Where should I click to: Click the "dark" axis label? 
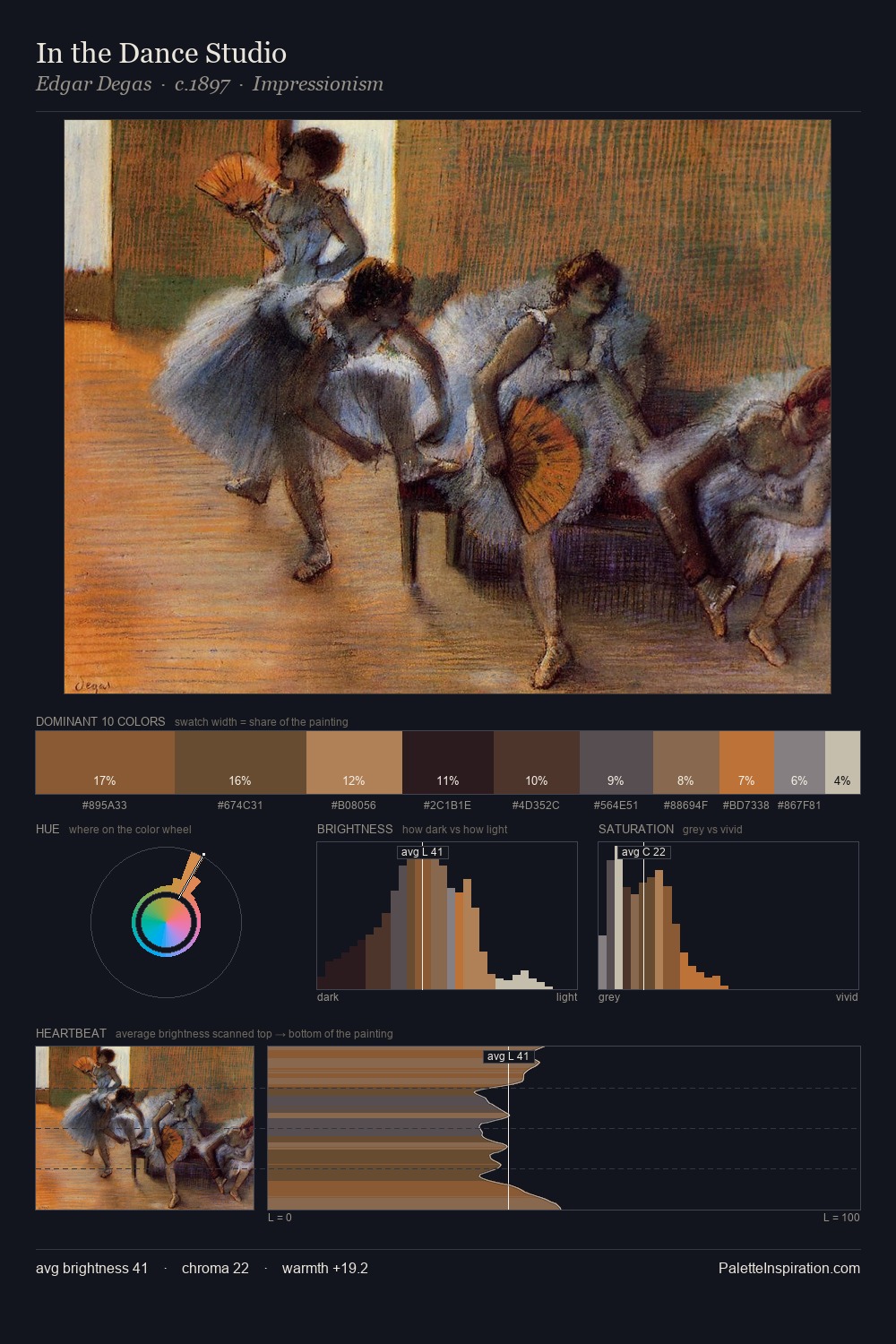328,997
